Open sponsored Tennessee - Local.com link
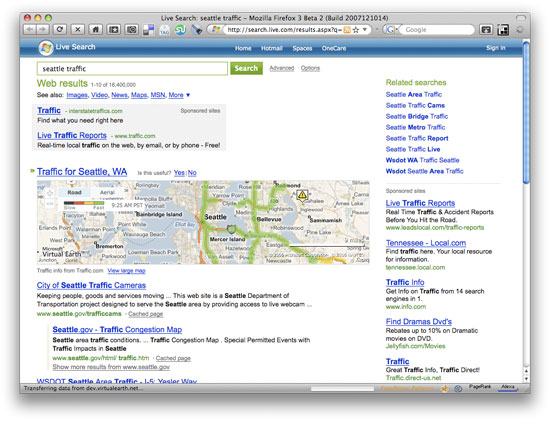Viewport: 550px width, 421px height. tap(426, 243)
